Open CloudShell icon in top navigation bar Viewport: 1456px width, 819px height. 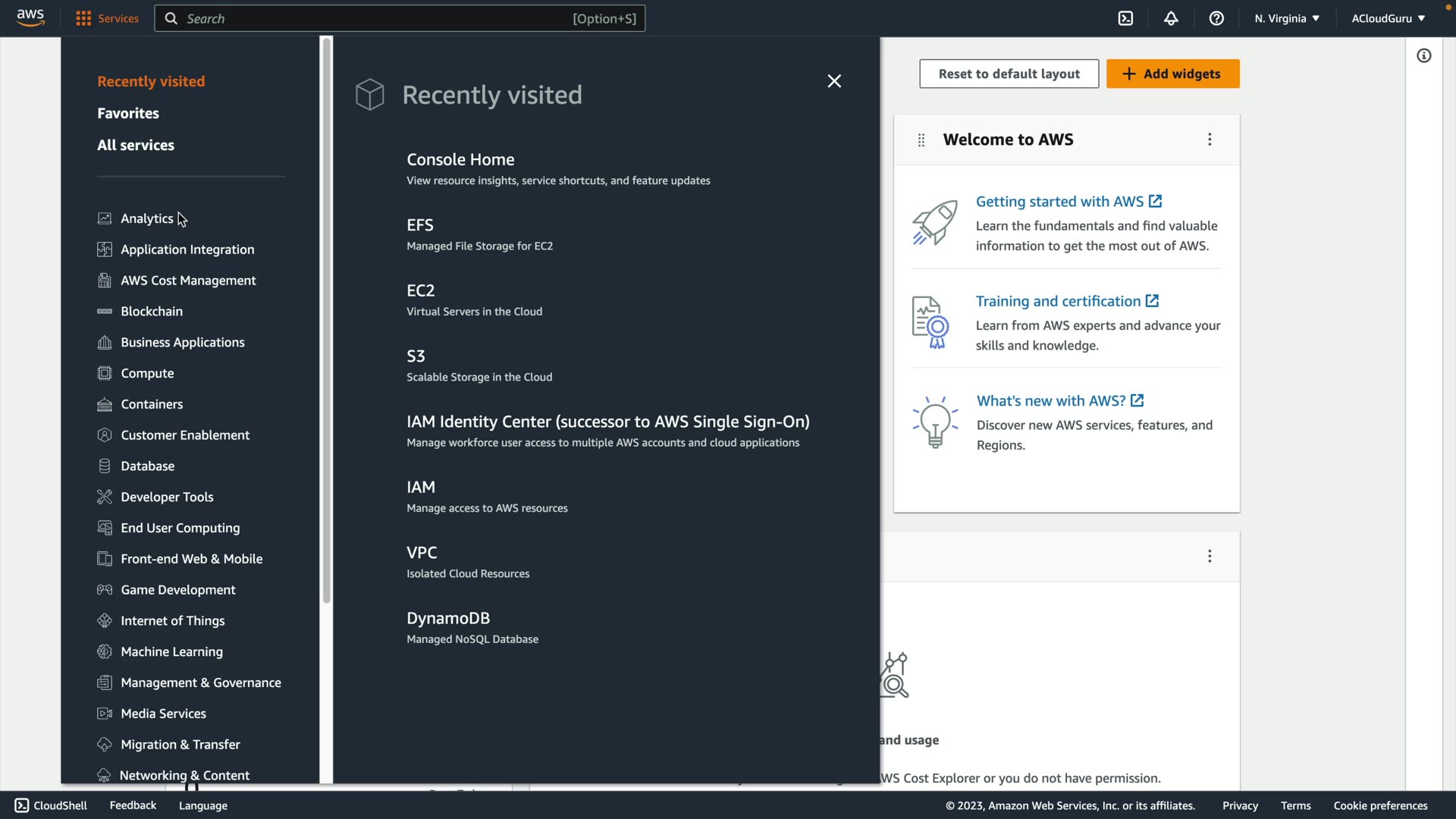coord(1125,18)
